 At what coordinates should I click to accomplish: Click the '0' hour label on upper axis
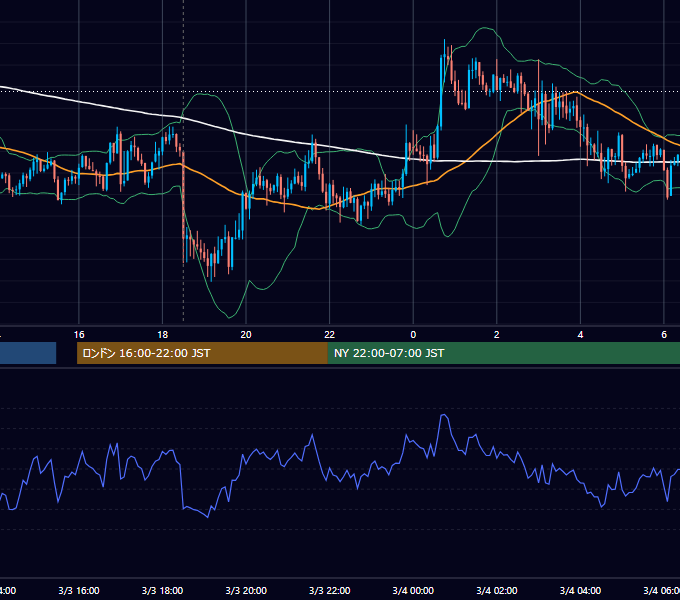coord(413,335)
